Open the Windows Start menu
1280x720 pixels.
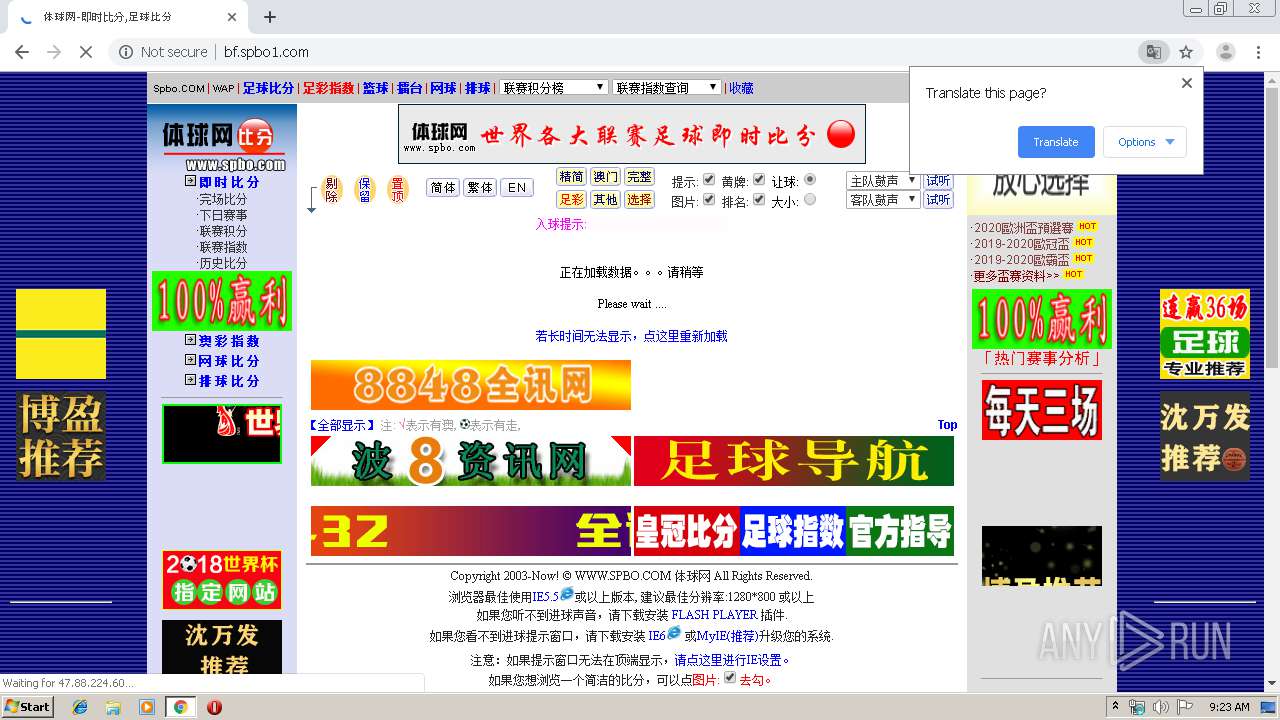click(28, 706)
